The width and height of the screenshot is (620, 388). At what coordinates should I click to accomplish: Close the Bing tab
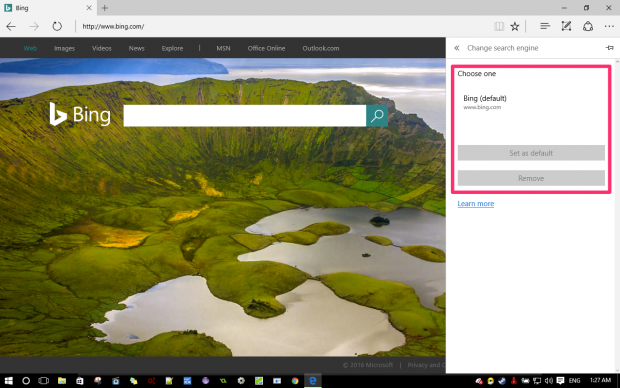[x=89, y=8]
